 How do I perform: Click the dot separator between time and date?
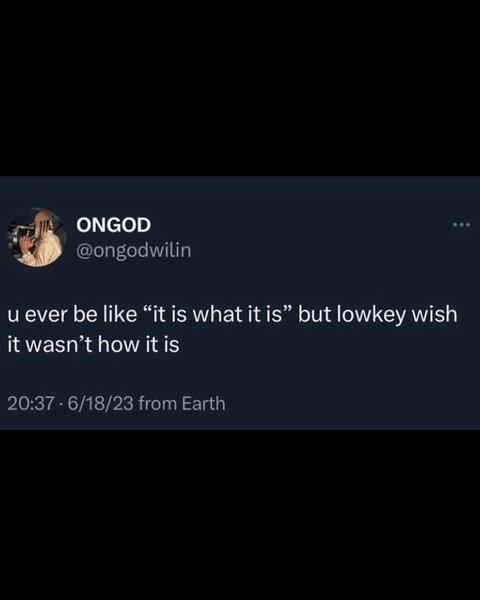pyautogui.click(x=60, y=404)
